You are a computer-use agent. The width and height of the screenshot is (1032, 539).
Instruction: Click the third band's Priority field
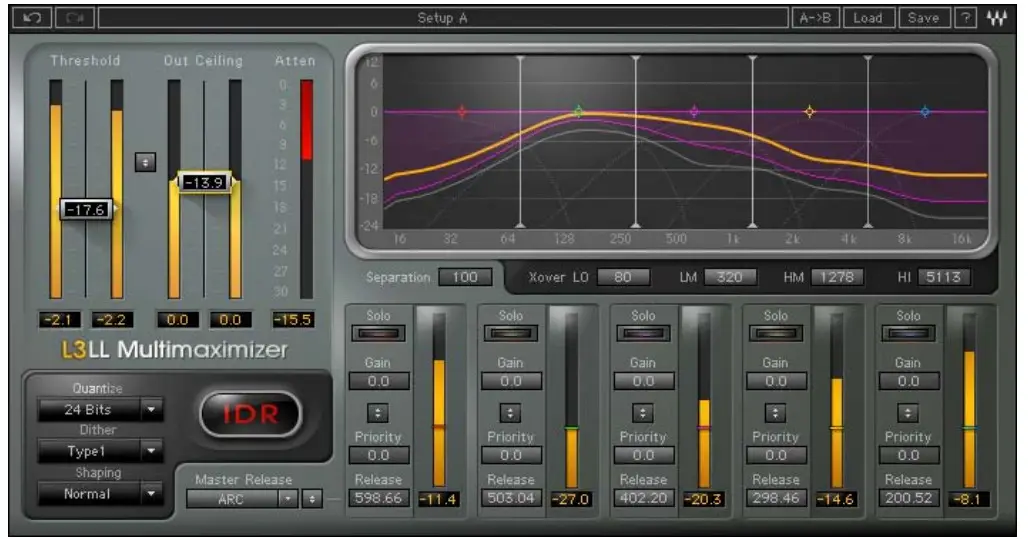pos(644,455)
